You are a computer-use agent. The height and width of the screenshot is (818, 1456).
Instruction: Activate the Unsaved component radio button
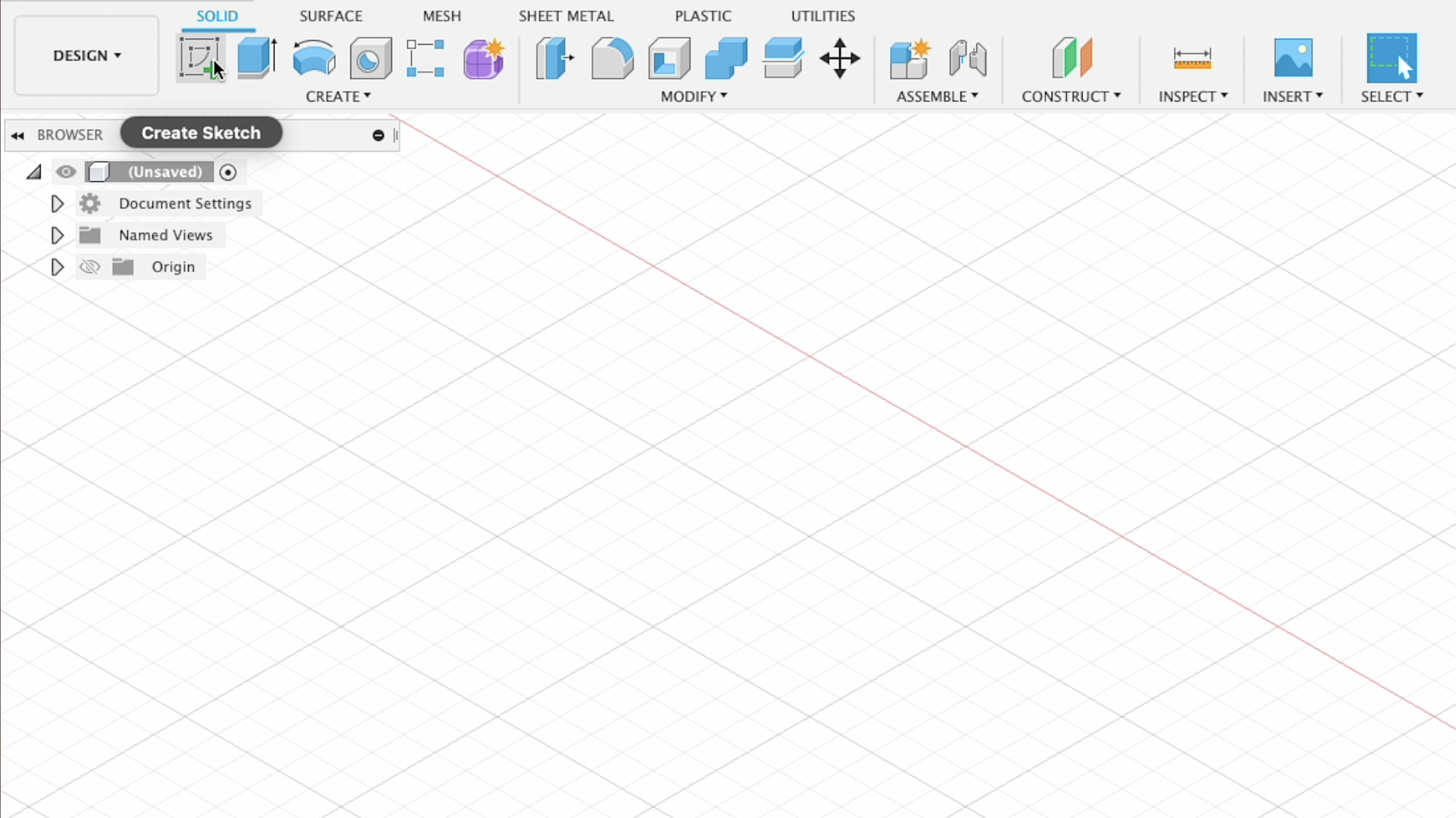click(x=228, y=172)
